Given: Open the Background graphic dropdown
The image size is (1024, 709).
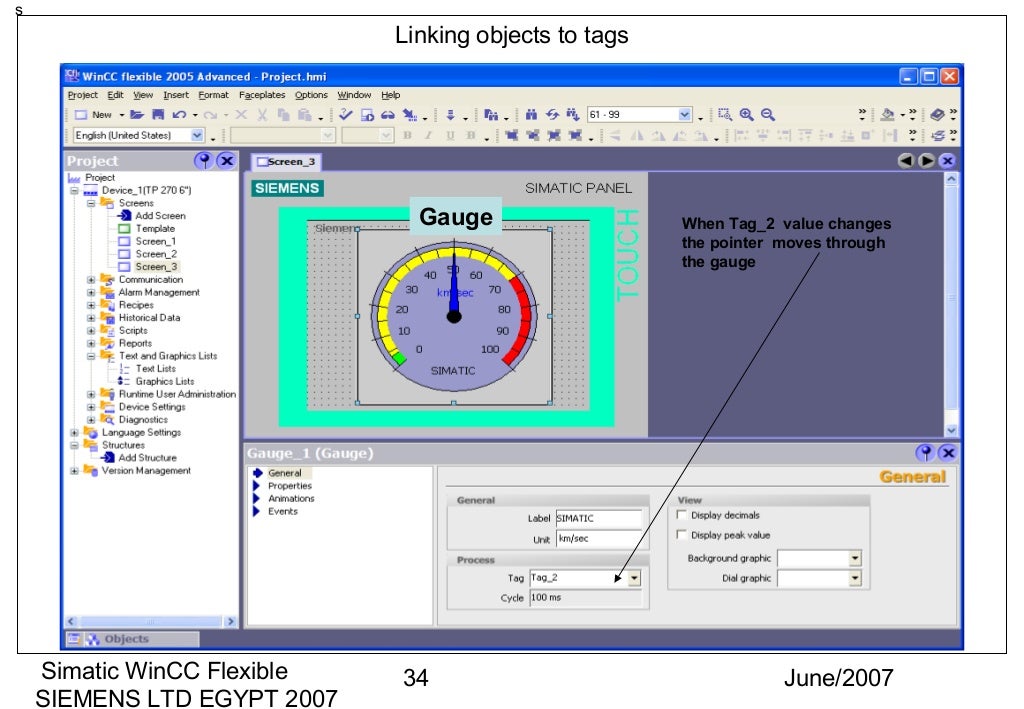Looking at the screenshot, I should (855, 558).
